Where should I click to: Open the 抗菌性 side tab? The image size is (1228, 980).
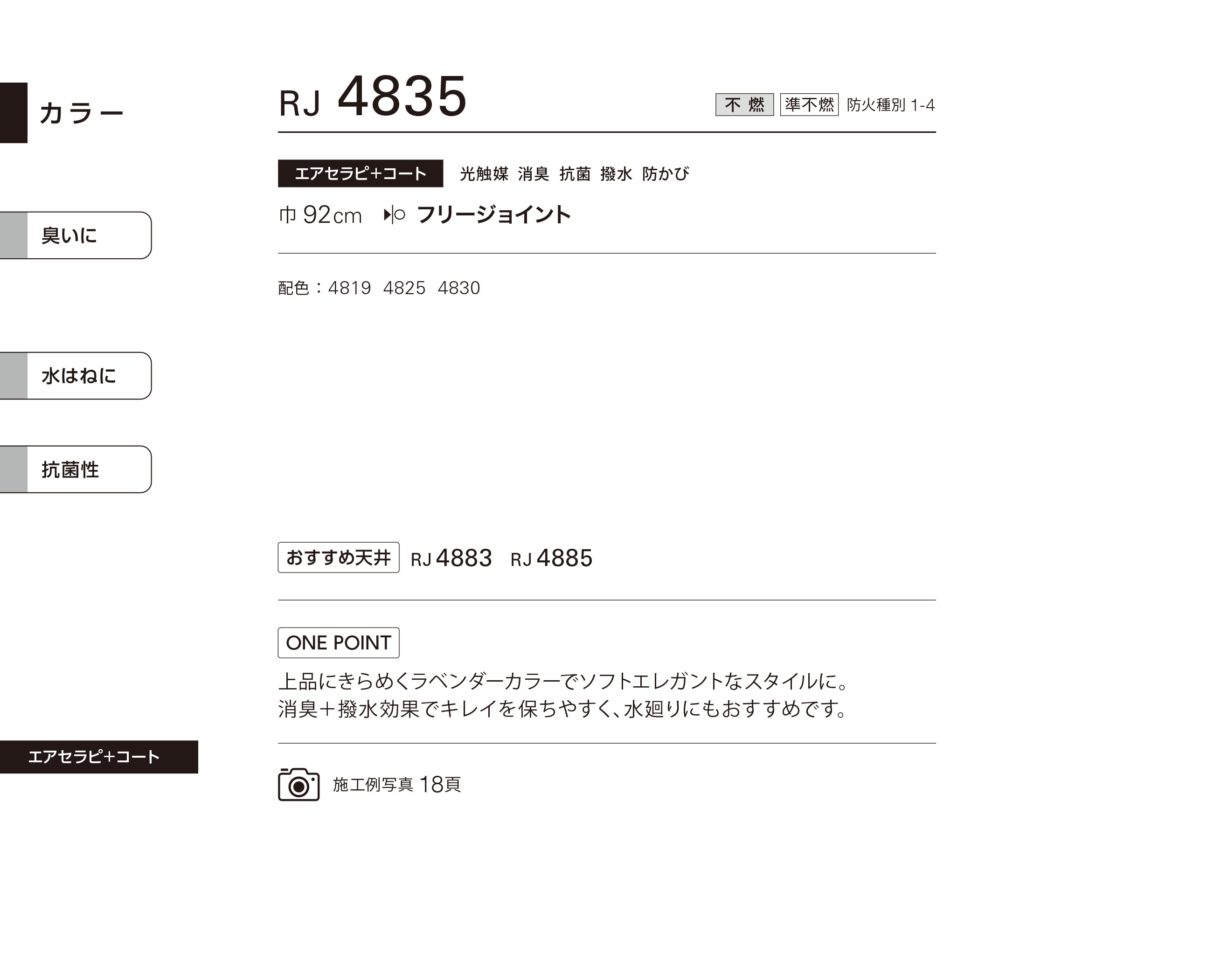[76, 469]
